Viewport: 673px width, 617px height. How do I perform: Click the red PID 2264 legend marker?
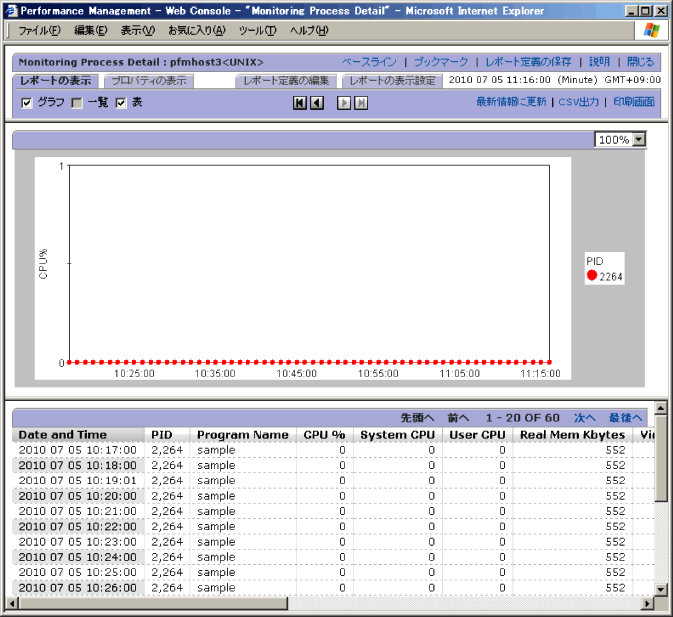(x=592, y=276)
